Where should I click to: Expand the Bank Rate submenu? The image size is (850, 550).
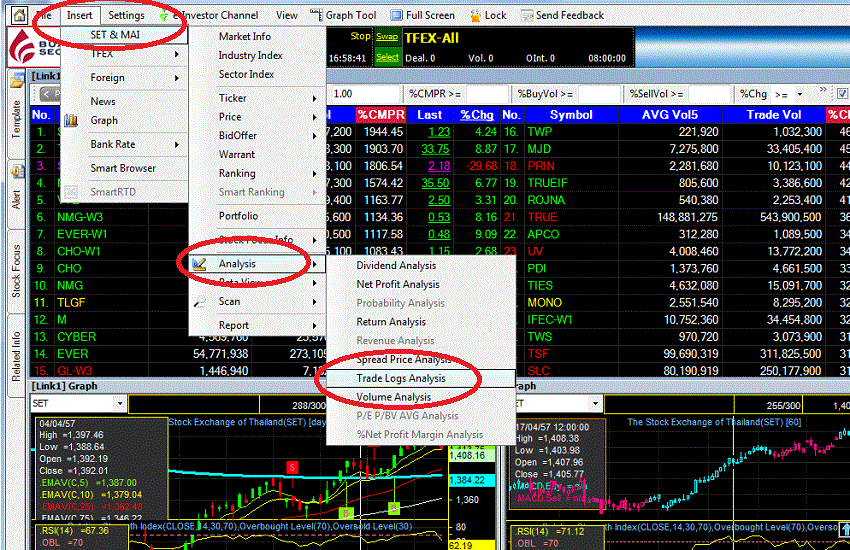(124, 144)
